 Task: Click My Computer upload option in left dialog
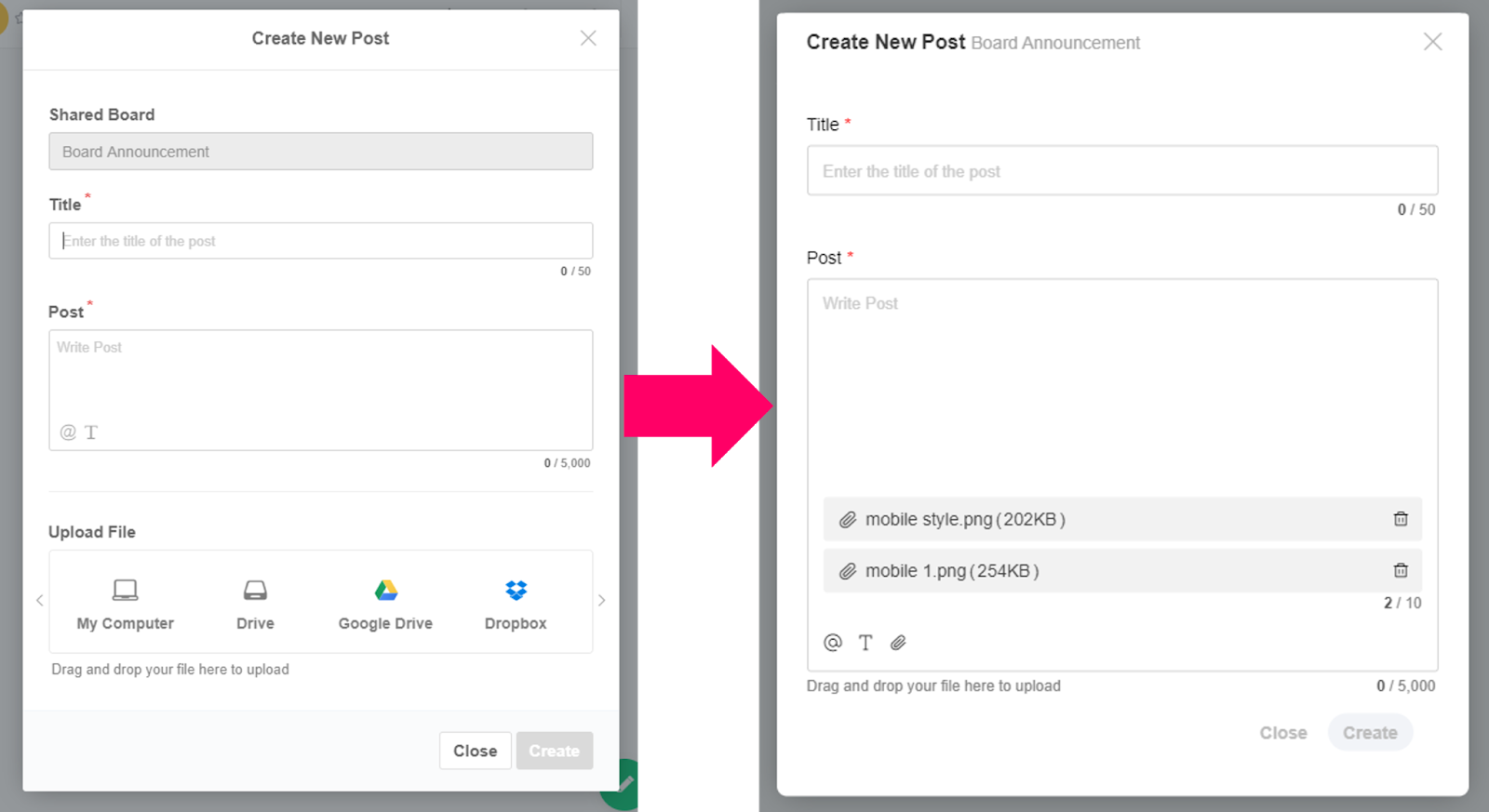(125, 604)
